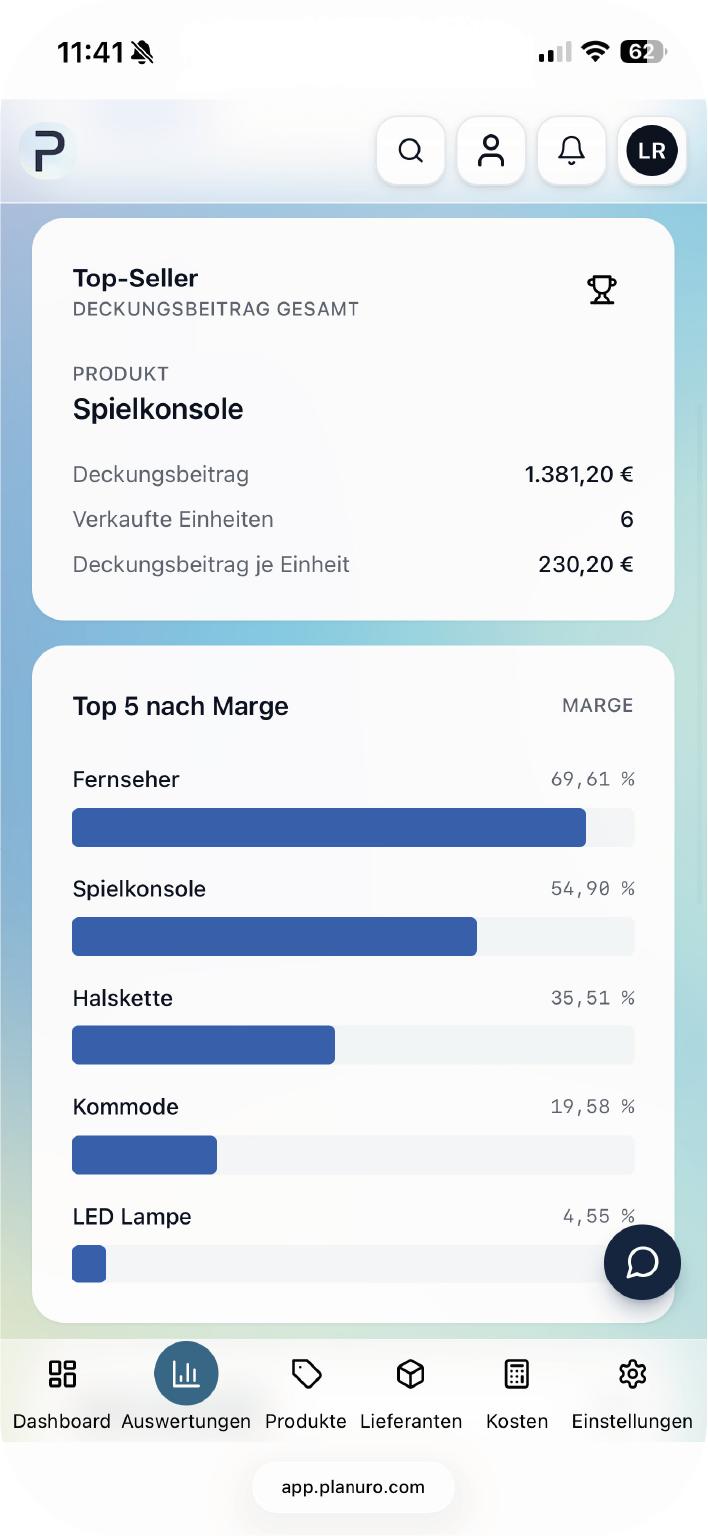Select the Auswertungen tab

[x=186, y=1392]
